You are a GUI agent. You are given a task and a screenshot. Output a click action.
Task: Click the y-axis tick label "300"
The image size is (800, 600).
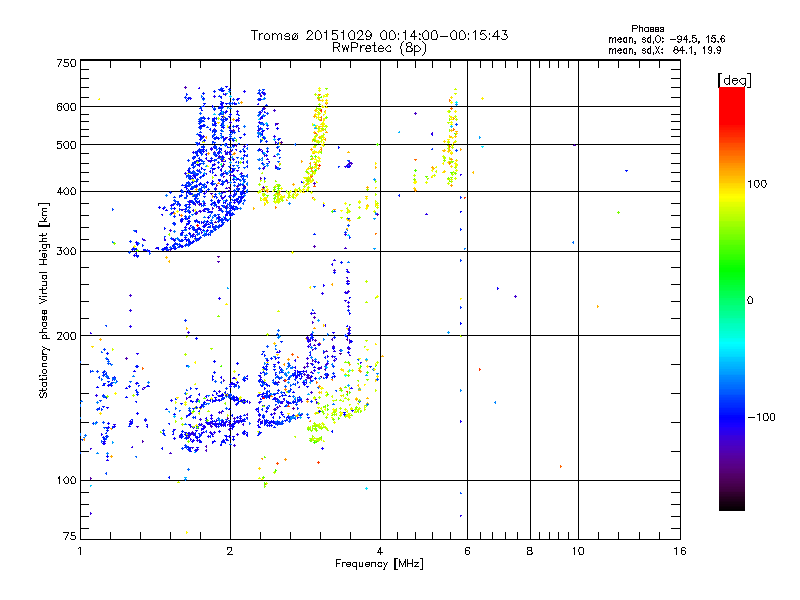66,251
